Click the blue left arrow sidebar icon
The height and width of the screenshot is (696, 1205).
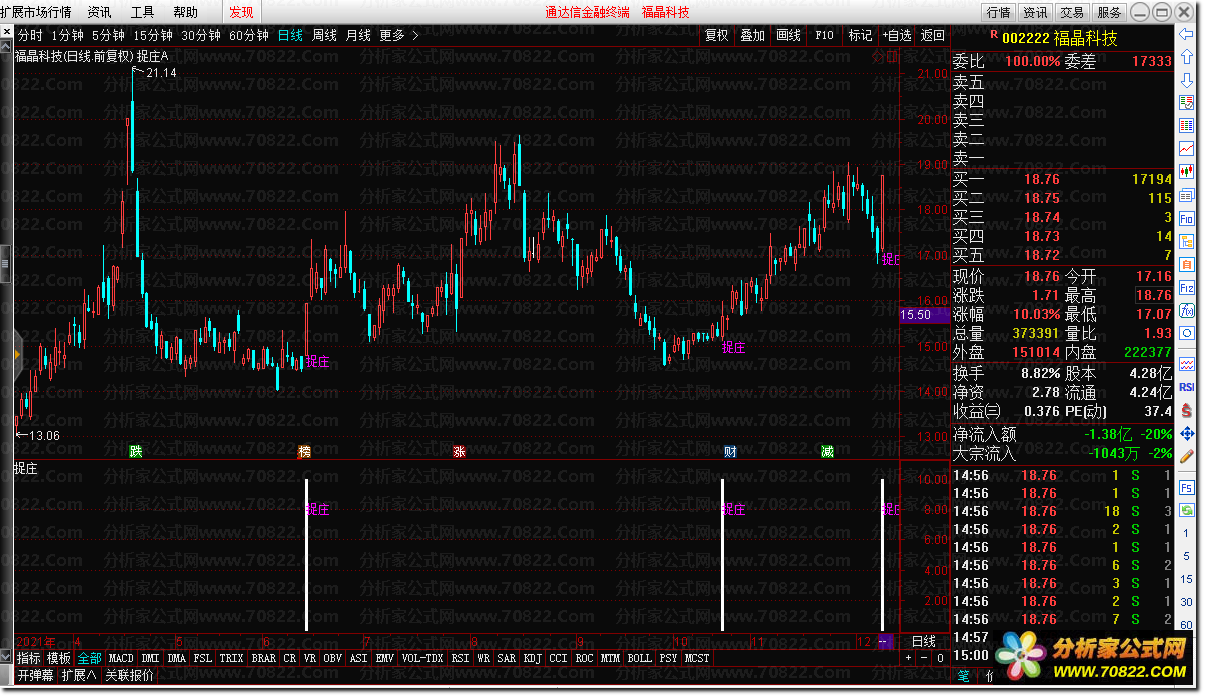point(1187,35)
